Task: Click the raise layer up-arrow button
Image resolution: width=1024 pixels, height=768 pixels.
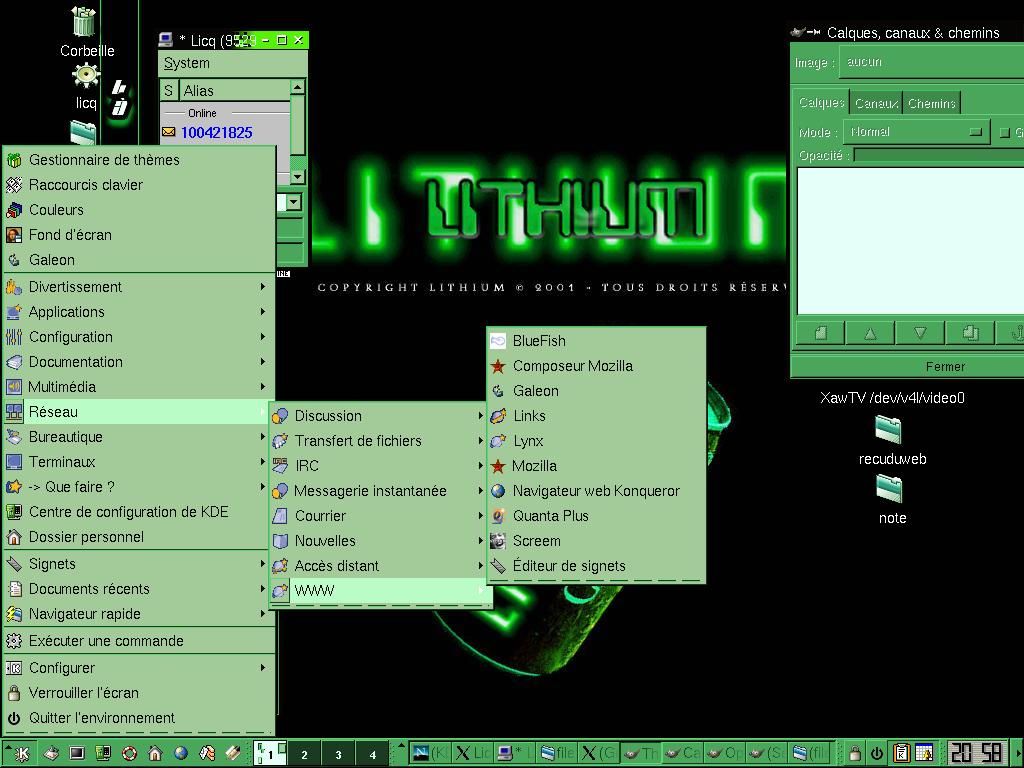Action: [x=870, y=333]
